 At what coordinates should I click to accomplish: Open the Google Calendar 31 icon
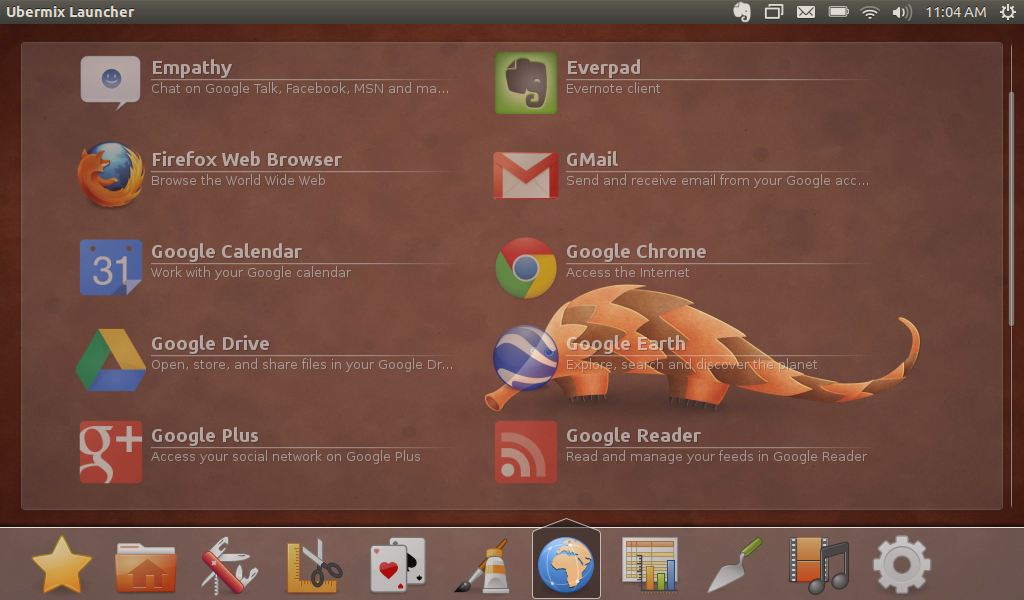110,267
